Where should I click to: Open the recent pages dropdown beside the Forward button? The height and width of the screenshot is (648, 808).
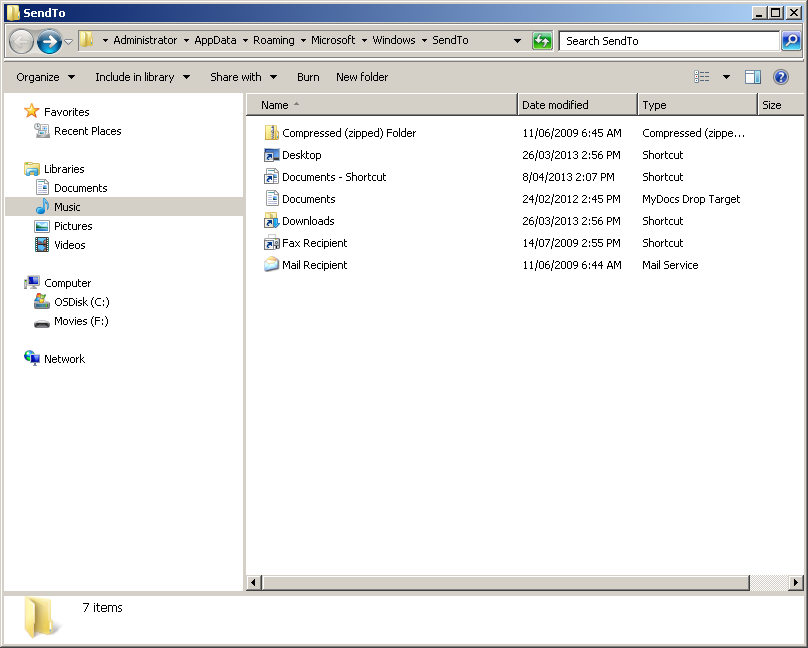pos(69,41)
